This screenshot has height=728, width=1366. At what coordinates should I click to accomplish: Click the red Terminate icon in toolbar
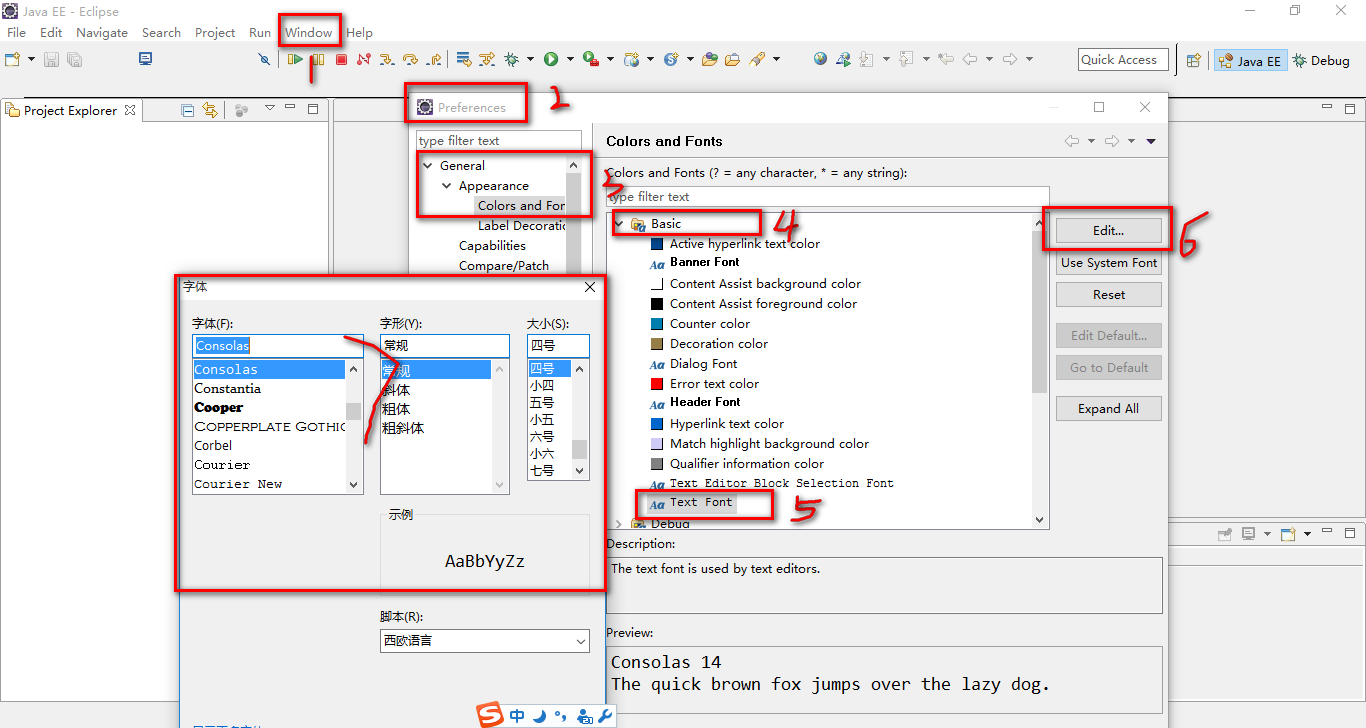tap(341, 60)
